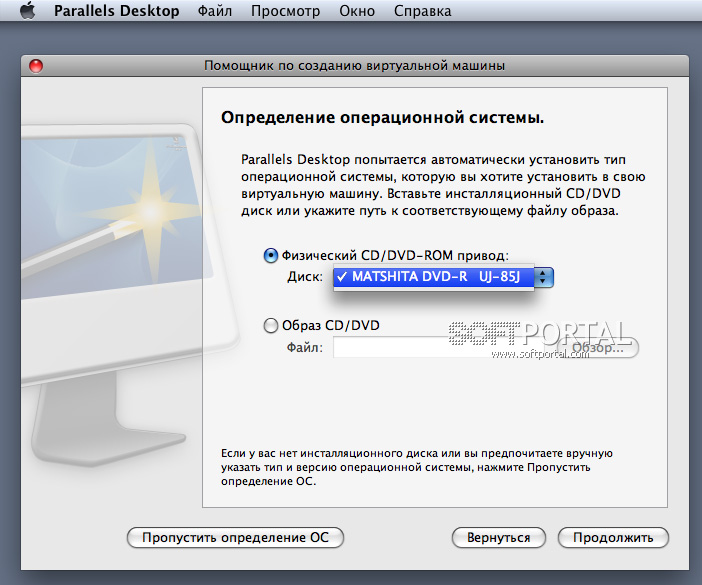Open the Apple menu
The width and height of the screenshot is (702, 585).
click(28, 10)
